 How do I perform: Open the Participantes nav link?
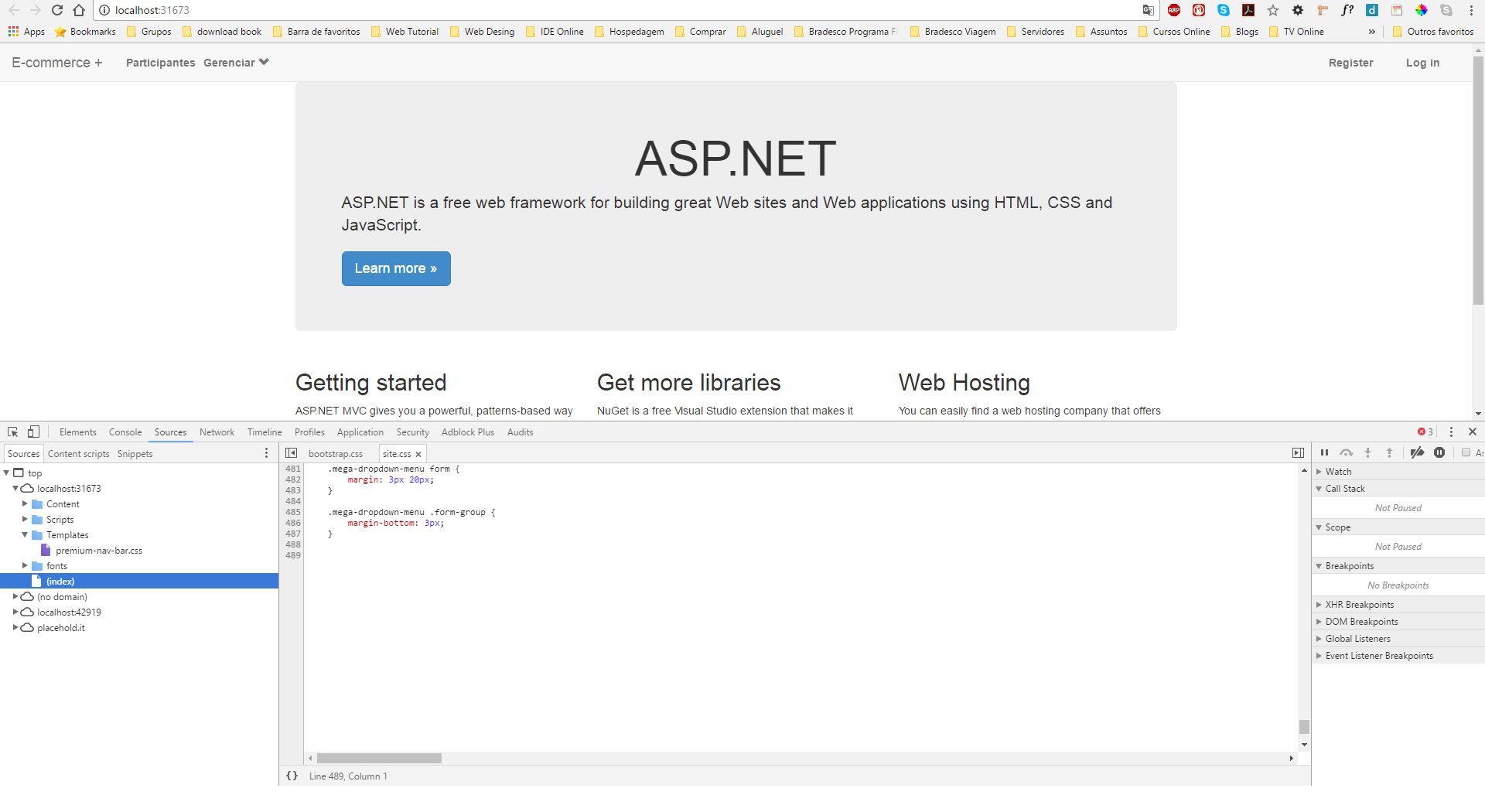[160, 63]
